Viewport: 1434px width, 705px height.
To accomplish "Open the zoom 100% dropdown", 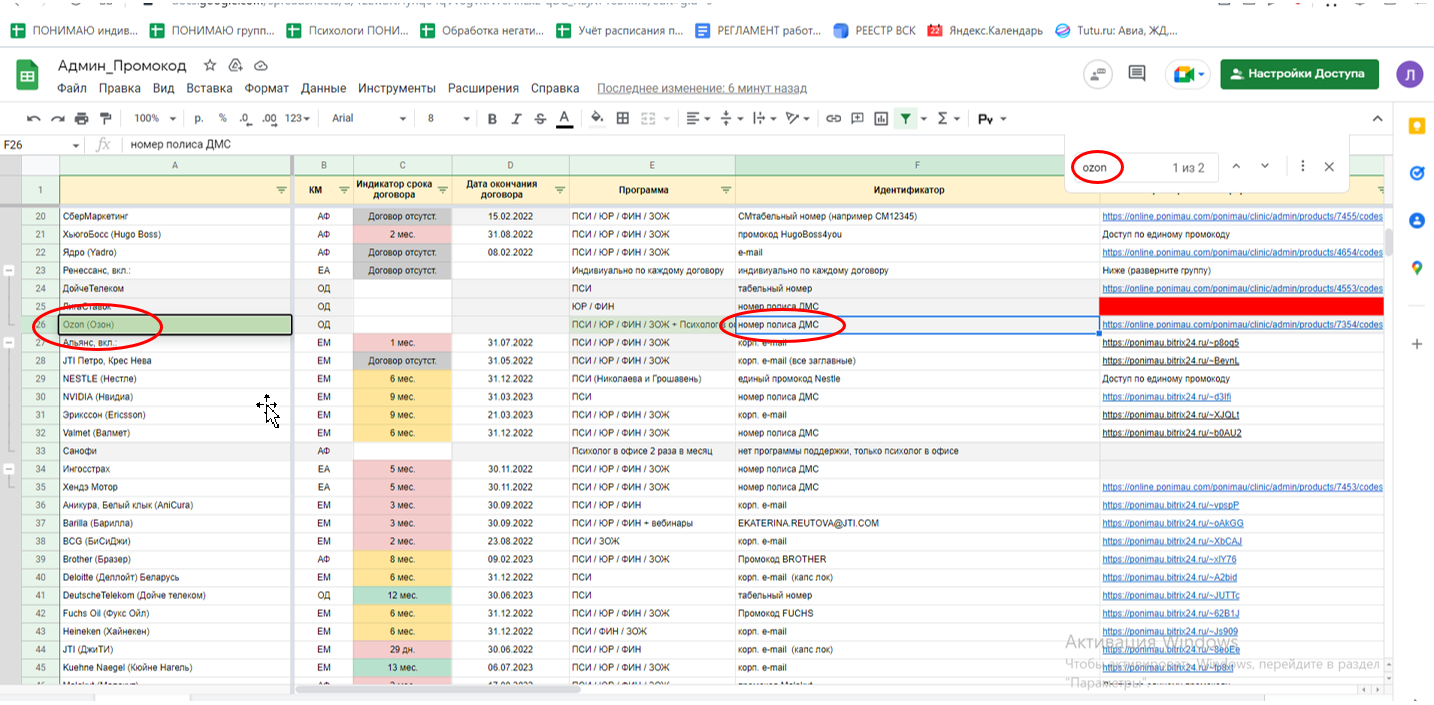I will [x=153, y=118].
